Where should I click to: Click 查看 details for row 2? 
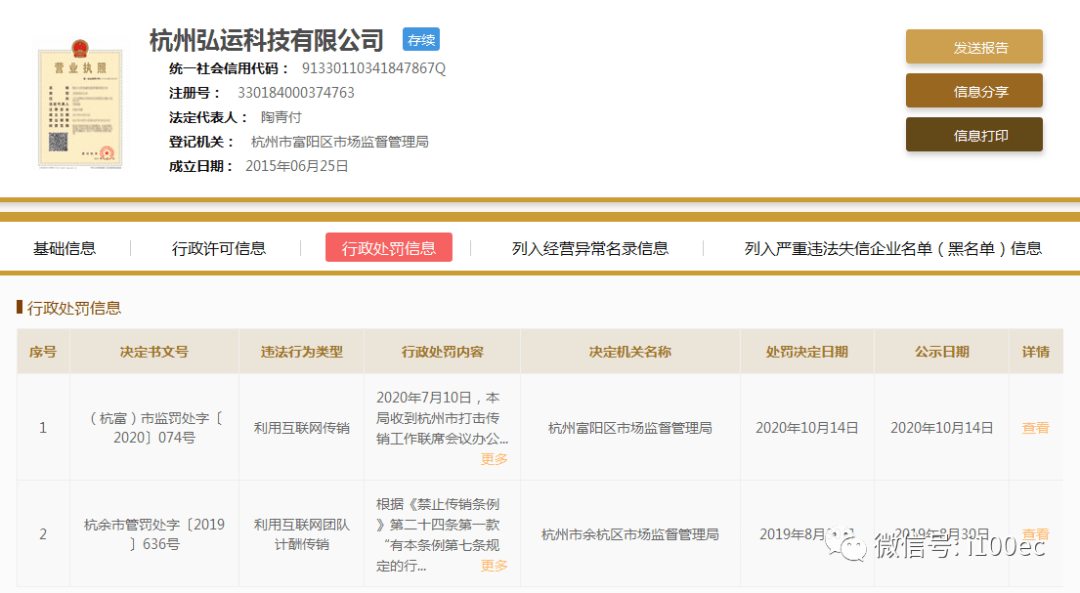point(1035,534)
